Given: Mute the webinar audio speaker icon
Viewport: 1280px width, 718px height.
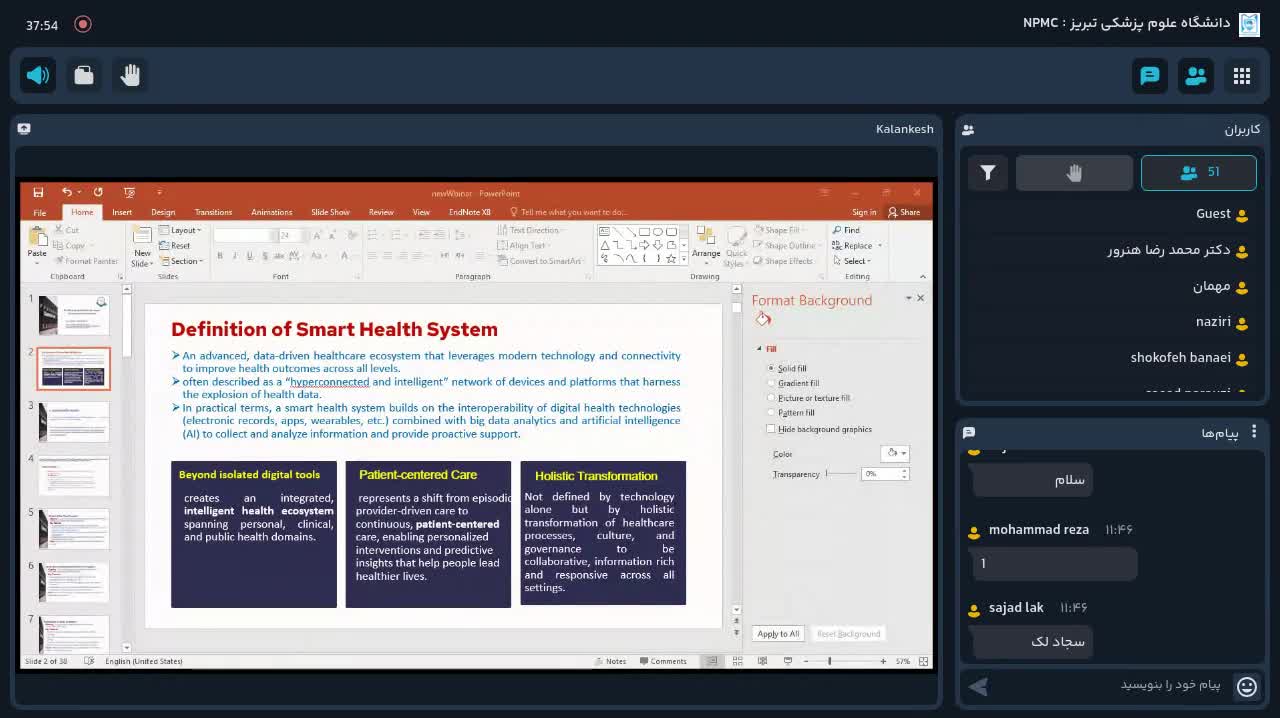Looking at the screenshot, I should tap(38, 75).
